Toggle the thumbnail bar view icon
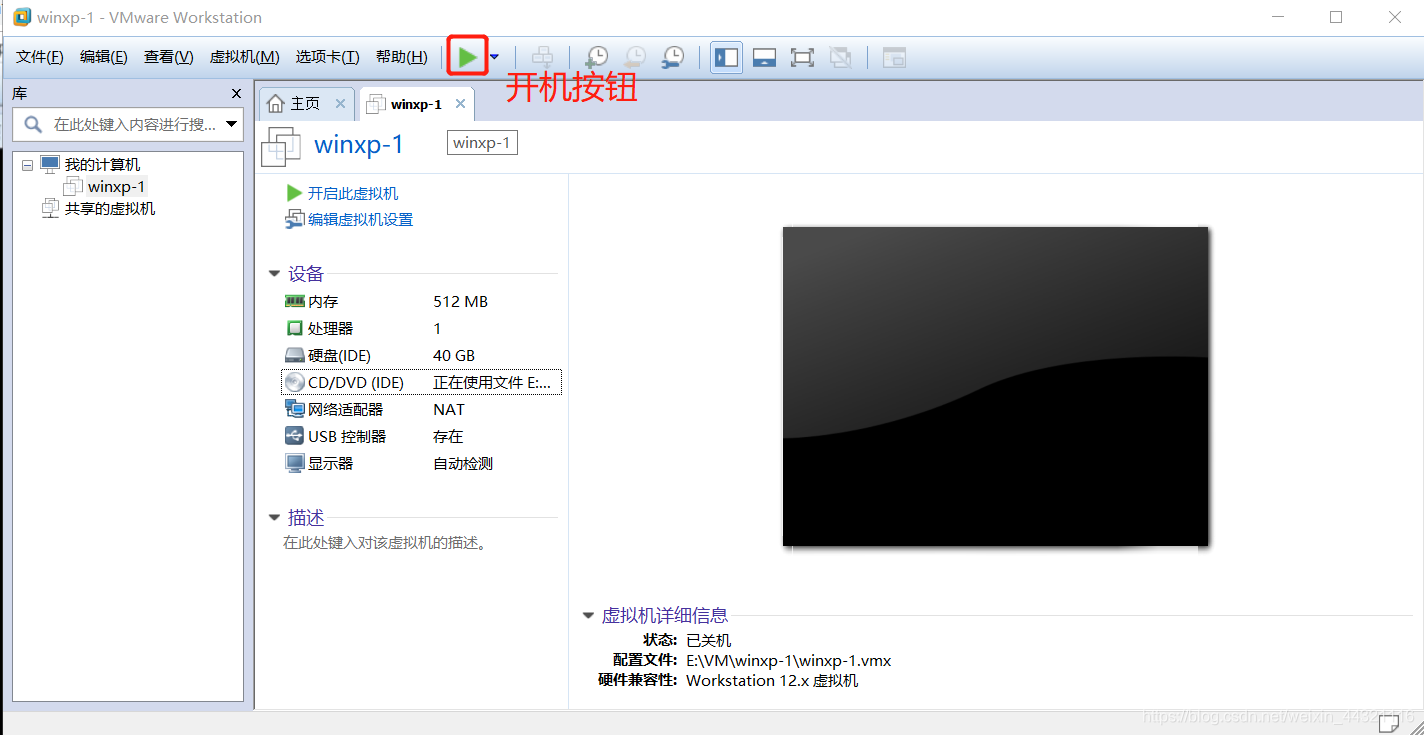Image resolution: width=1424 pixels, height=735 pixels. pos(765,57)
